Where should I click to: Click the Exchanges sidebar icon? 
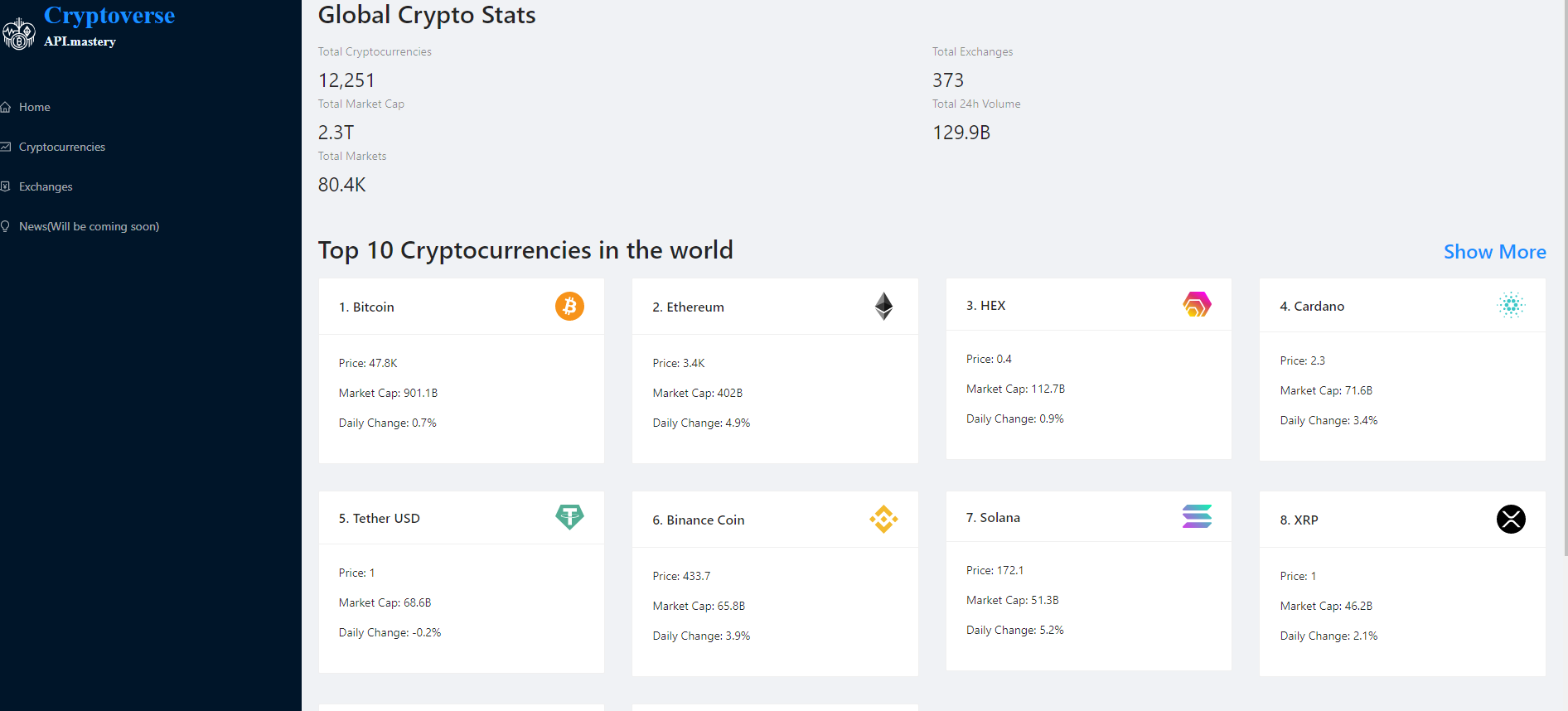(5, 186)
